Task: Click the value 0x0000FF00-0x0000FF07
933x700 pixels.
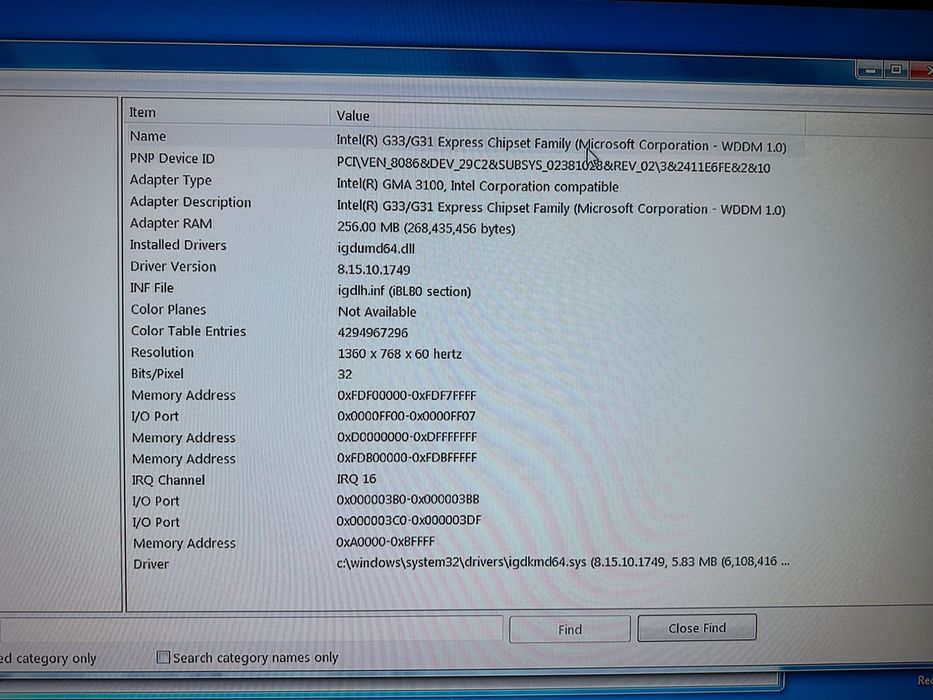Action: click(x=406, y=416)
